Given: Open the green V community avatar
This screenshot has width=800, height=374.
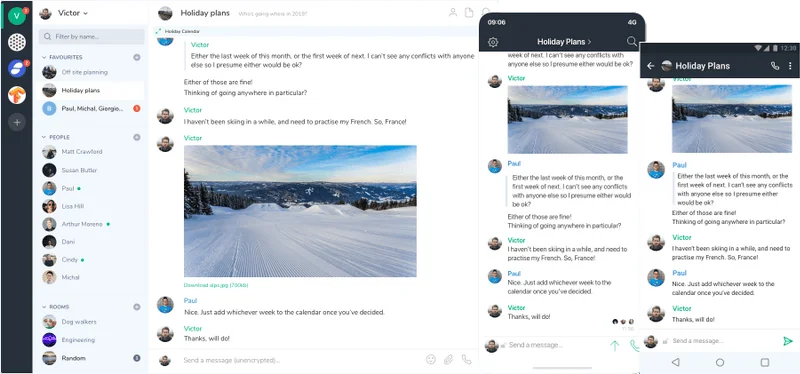Looking at the screenshot, I should pyautogui.click(x=17, y=17).
